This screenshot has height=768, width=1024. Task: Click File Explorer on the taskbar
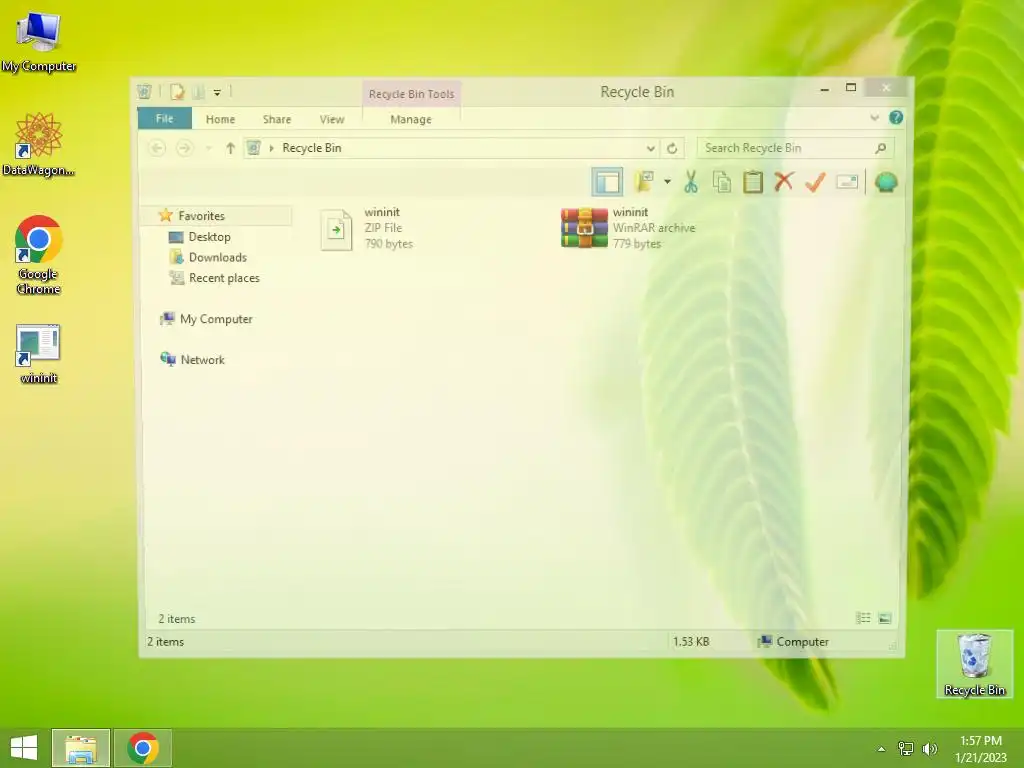[81, 748]
